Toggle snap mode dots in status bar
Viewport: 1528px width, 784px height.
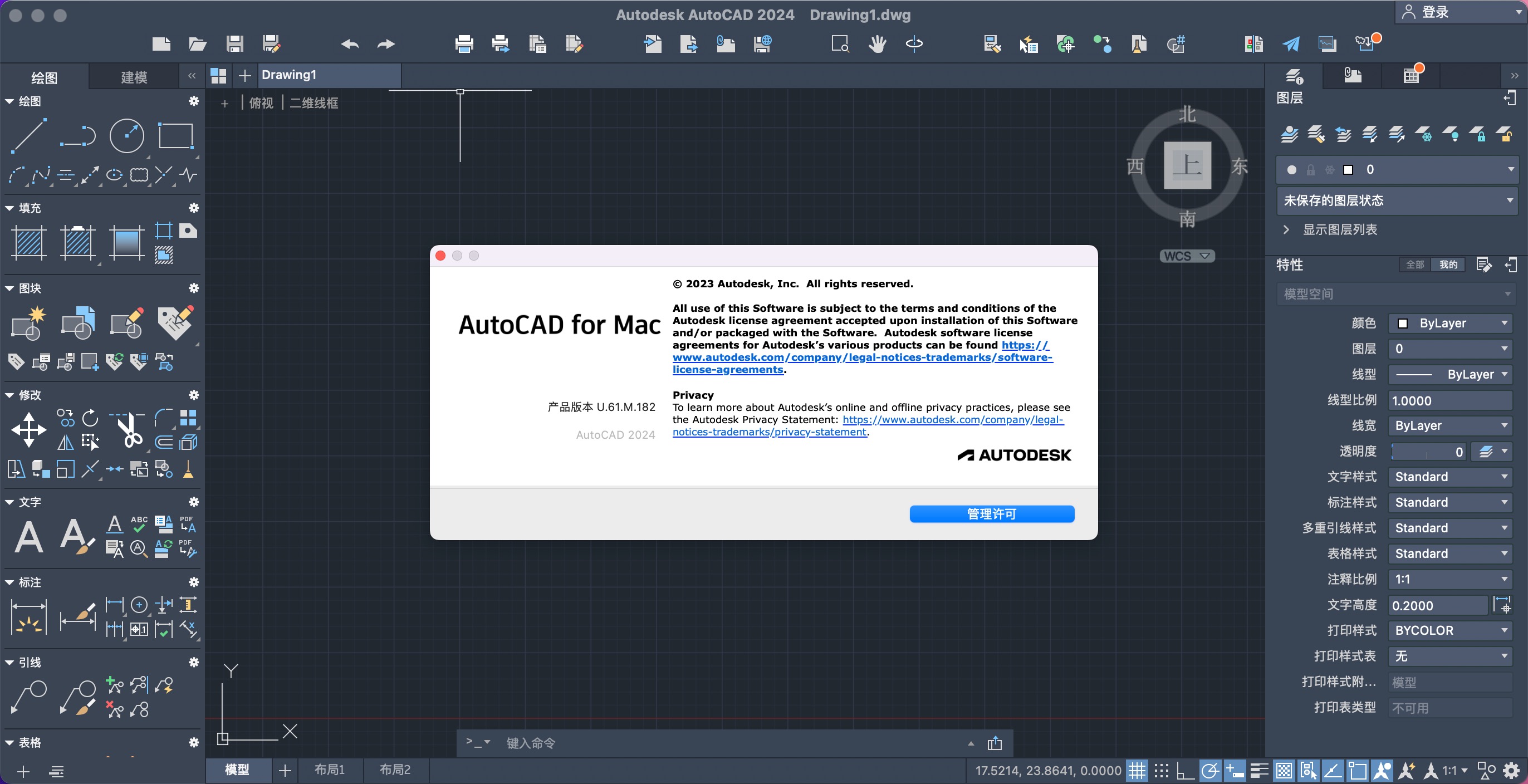click(x=1162, y=771)
